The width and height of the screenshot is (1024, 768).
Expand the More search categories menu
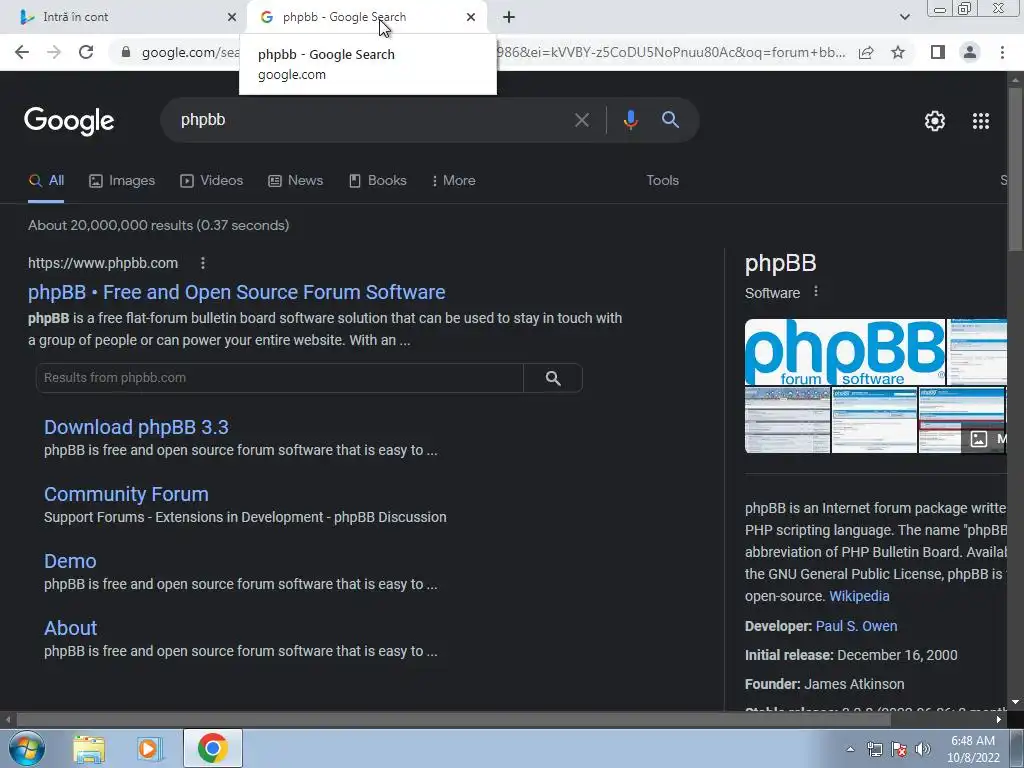pos(454,181)
